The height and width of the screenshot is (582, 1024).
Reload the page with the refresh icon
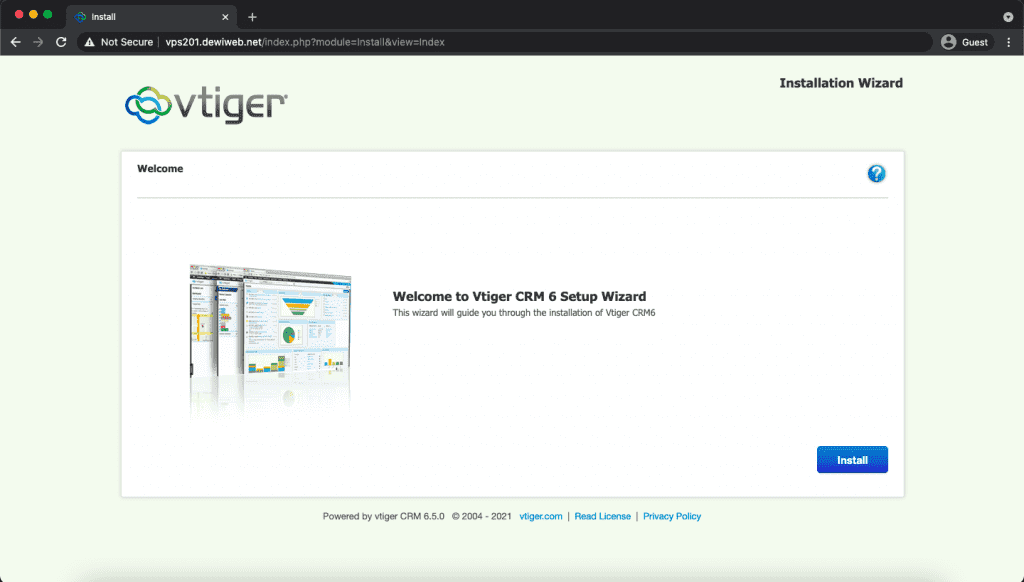61,42
